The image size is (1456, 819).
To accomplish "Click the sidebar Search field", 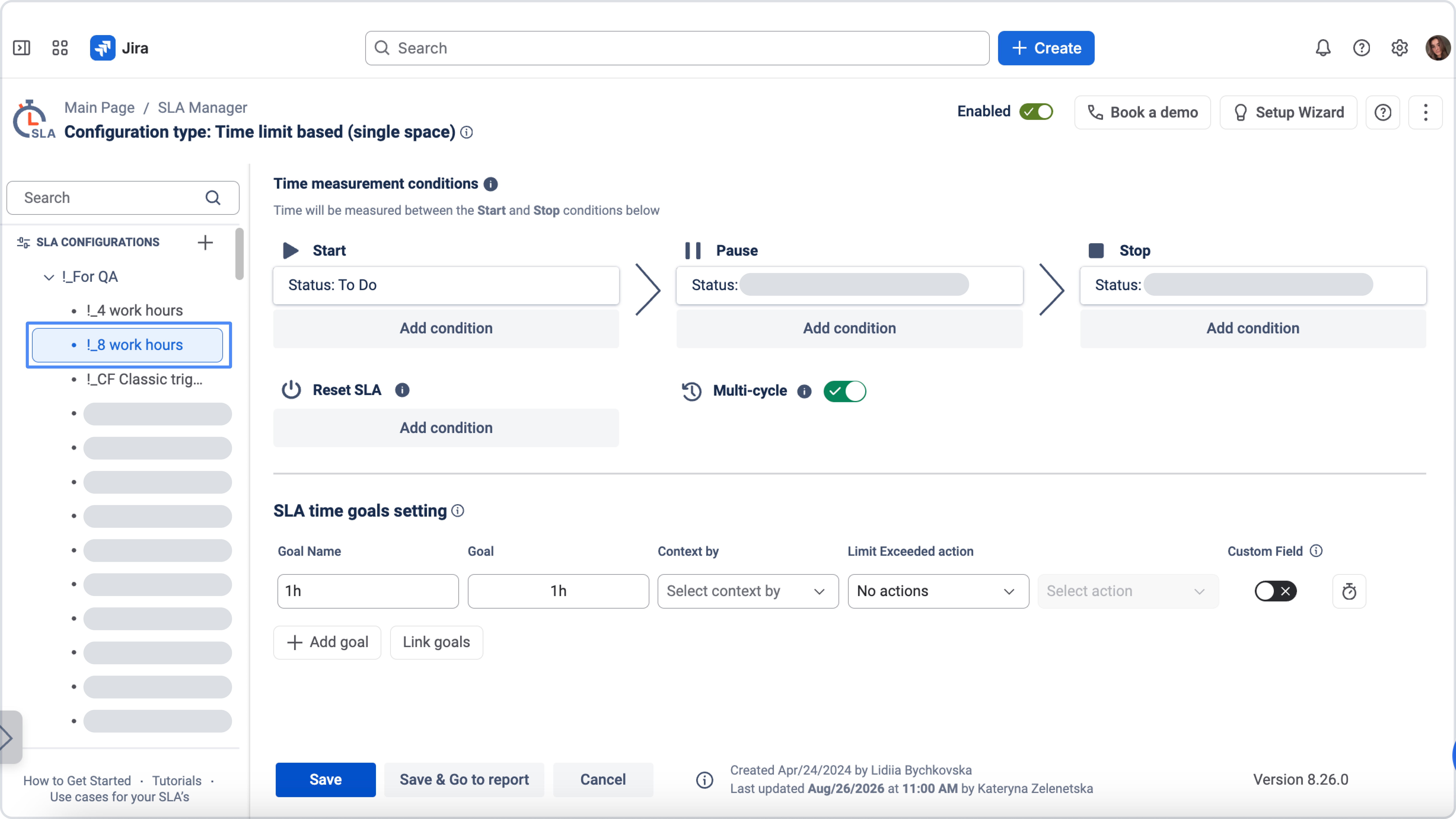I will click(123, 198).
